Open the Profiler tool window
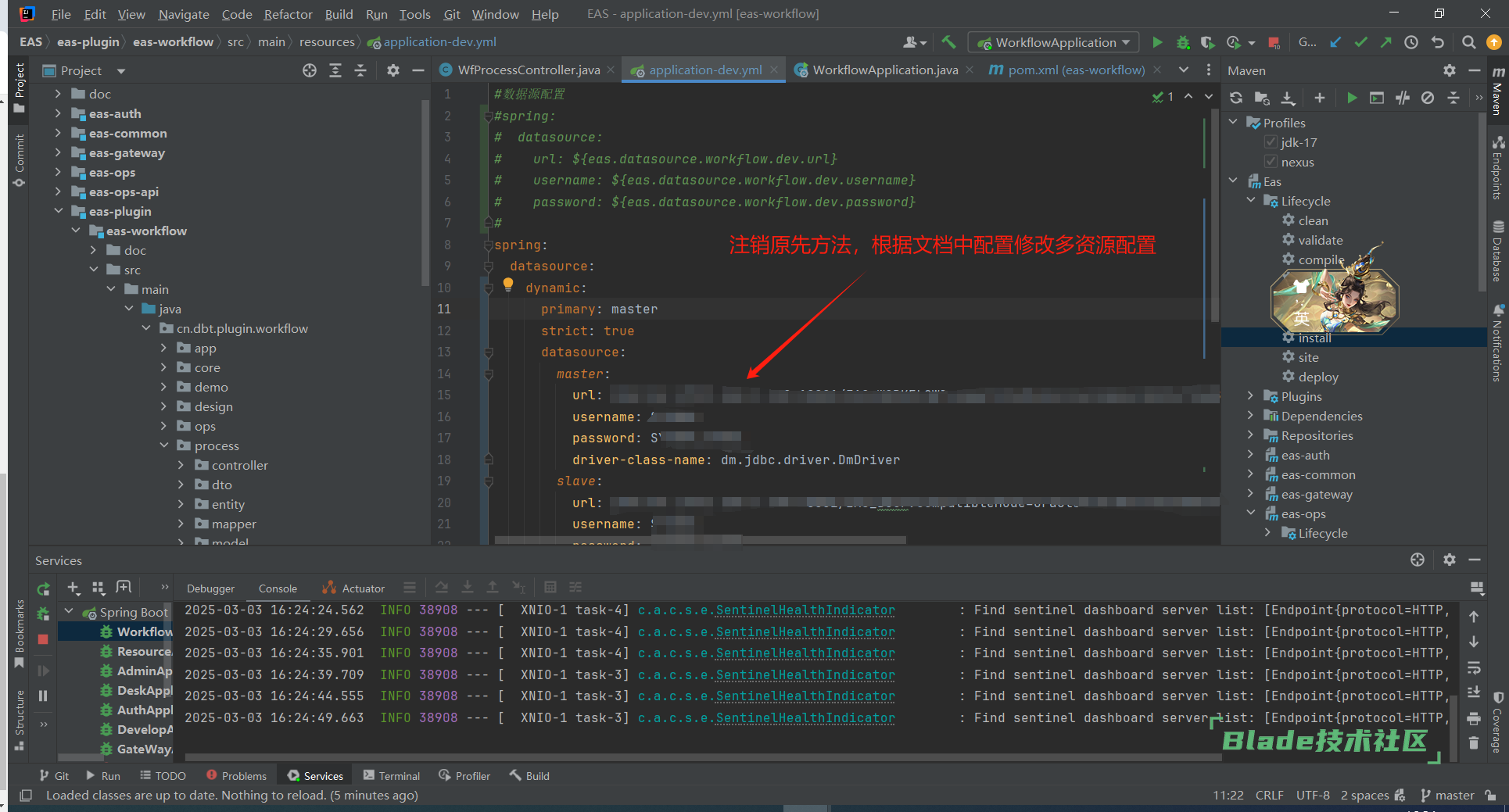 click(x=465, y=775)
